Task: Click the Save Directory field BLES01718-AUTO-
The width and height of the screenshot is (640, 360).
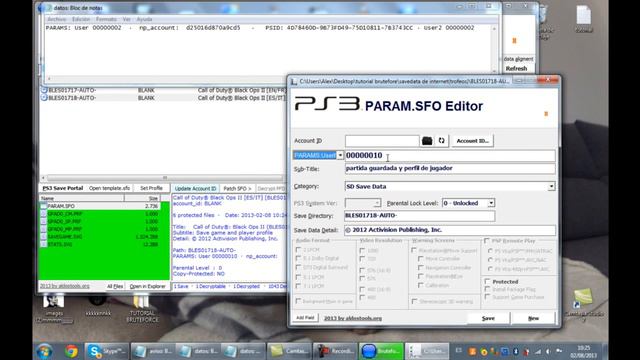Action: [x=420, y=216]
